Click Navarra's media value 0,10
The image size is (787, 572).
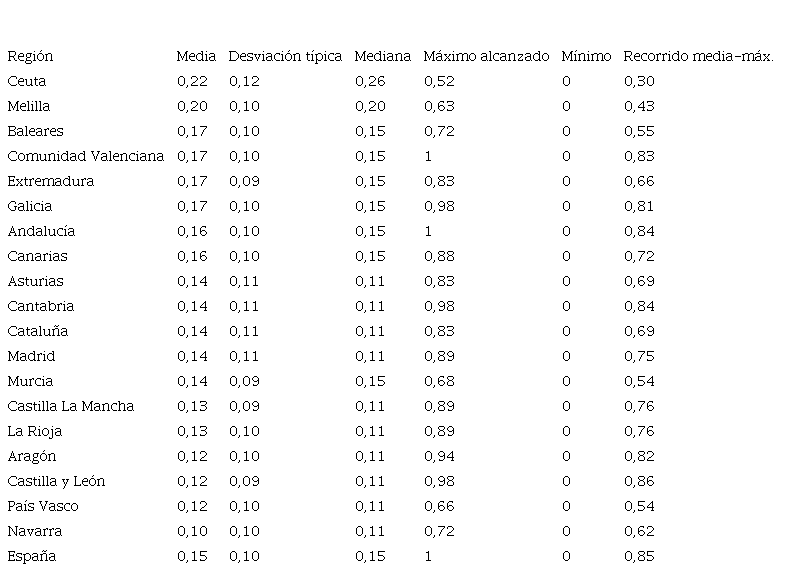click(192, 532)
